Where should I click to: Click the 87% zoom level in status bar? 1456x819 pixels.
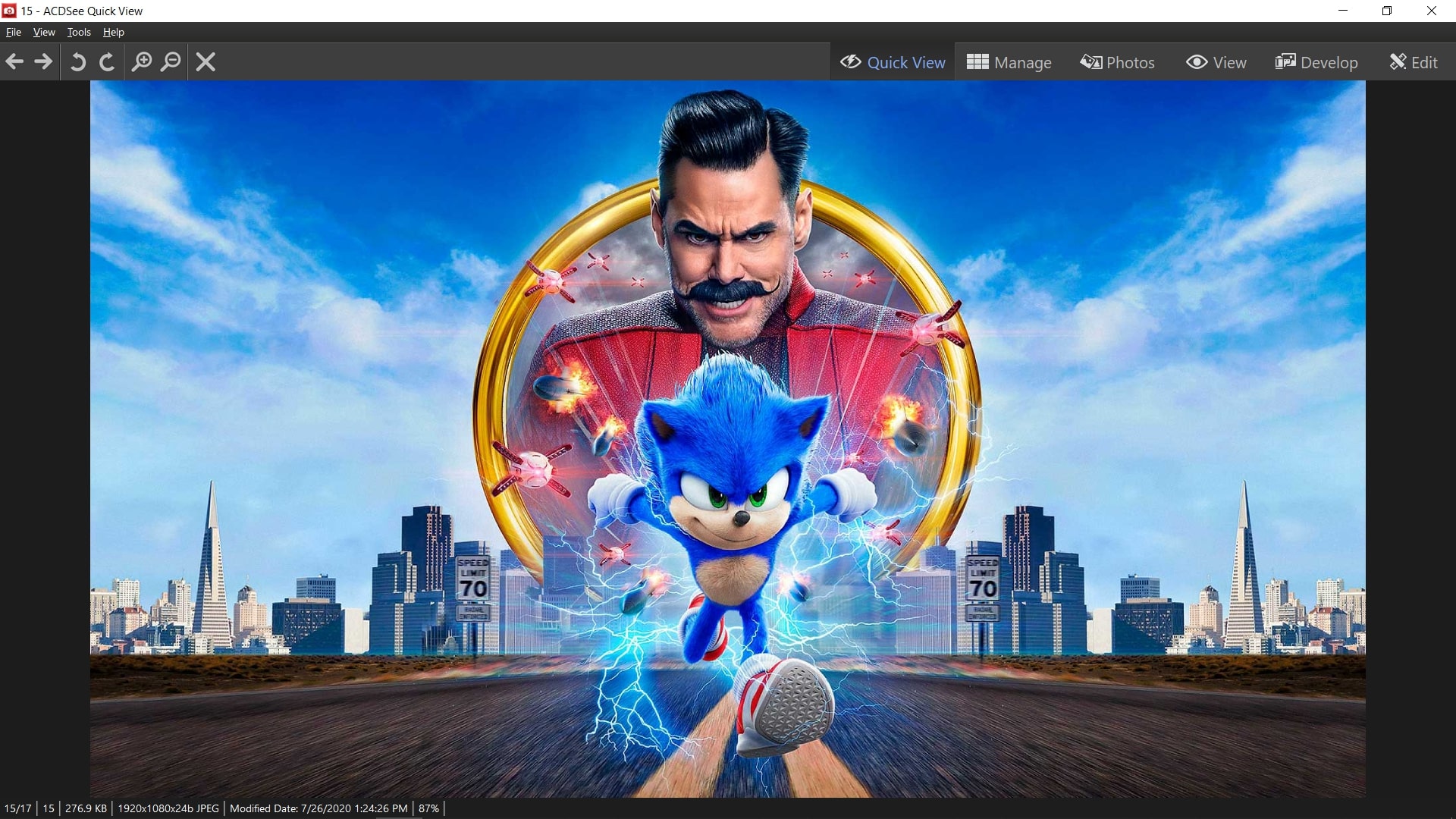pyautogui.click(x=428, y=808)
